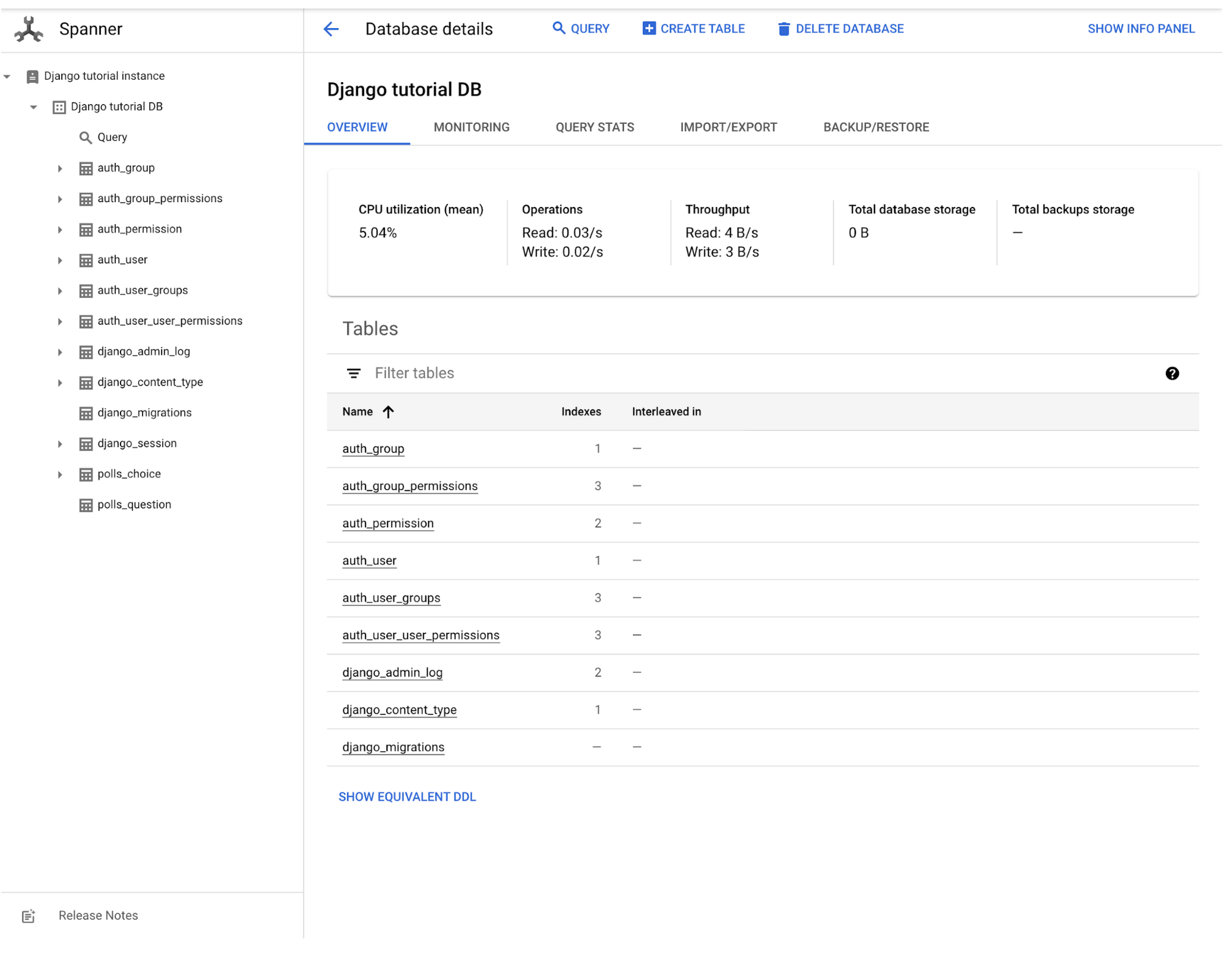Click table icon beside auth_group_permissions in sidebar
Image resolution: width=1224 pixels, height=980 pixels.
click(x=86, y=199)
